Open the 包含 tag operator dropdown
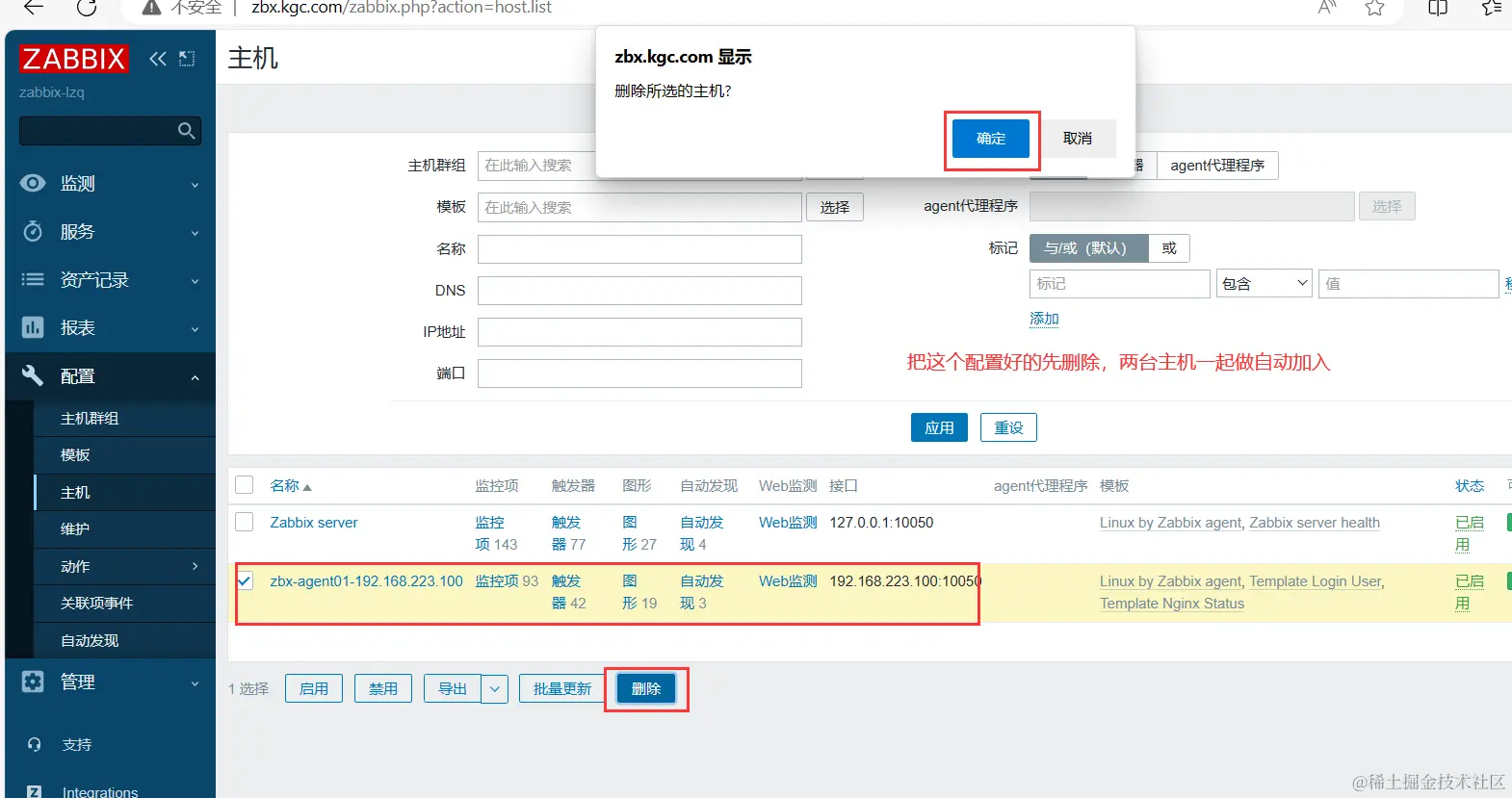The height and width of the screenshot is (798, 1512). point(1264,283)
